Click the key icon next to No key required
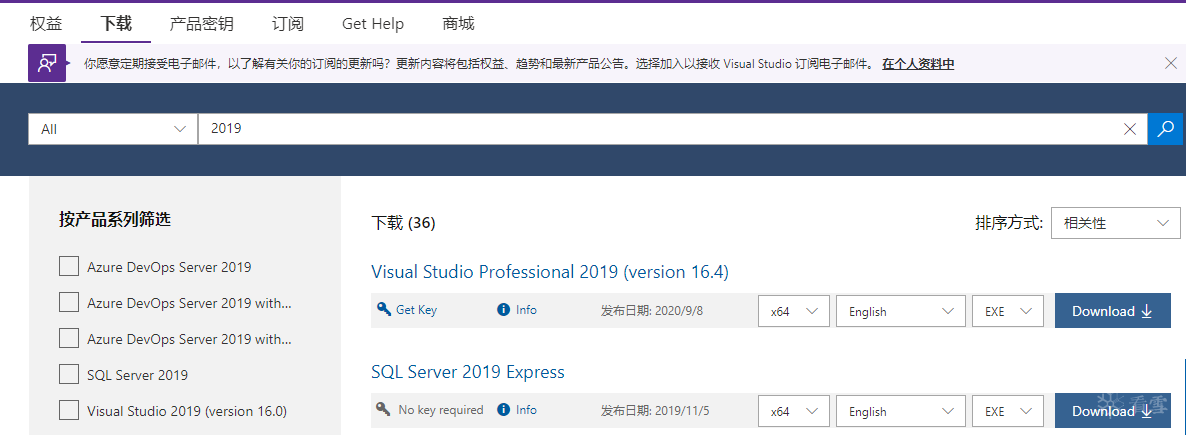Image resolution: width=1186 pixels, height=435 pixels. point(383,409)
